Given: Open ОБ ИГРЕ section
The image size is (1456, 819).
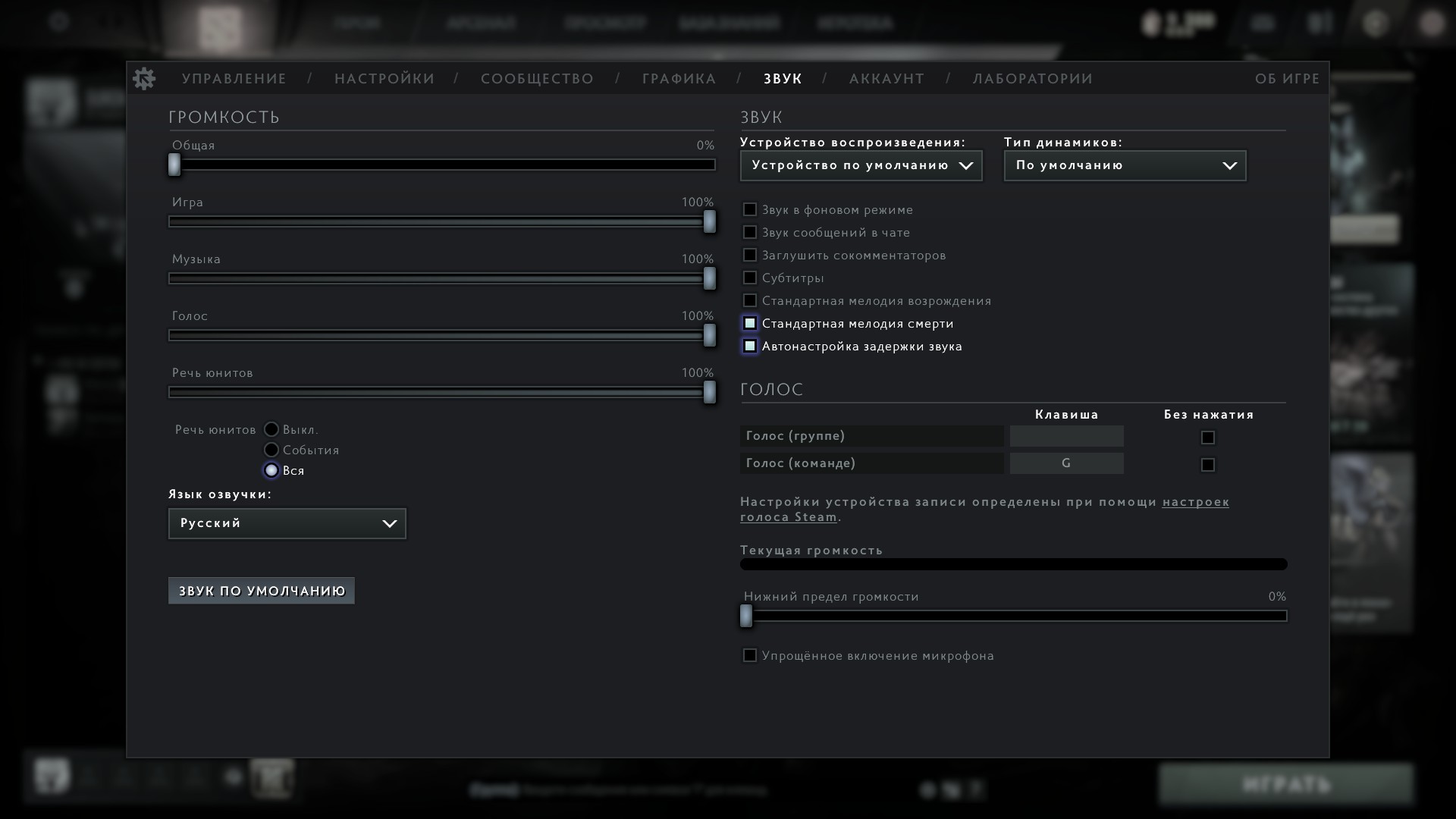Looking at the screenshot, I should click(x=1287, y=79).
